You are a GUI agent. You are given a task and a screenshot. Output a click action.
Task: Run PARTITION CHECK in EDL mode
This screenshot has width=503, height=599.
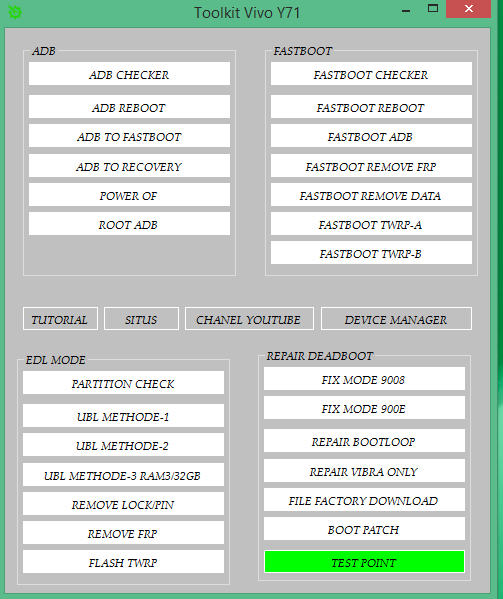pos(123,383)
